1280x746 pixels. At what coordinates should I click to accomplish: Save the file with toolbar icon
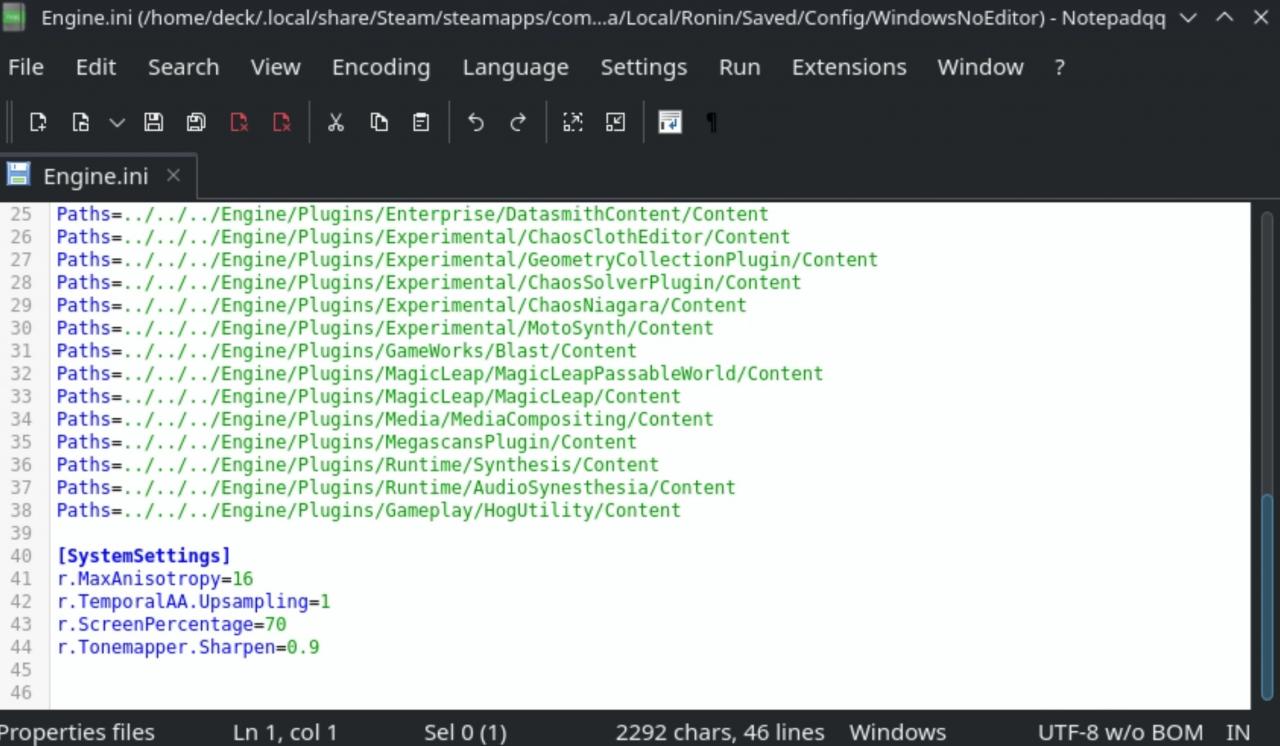(x=153, y=122)
